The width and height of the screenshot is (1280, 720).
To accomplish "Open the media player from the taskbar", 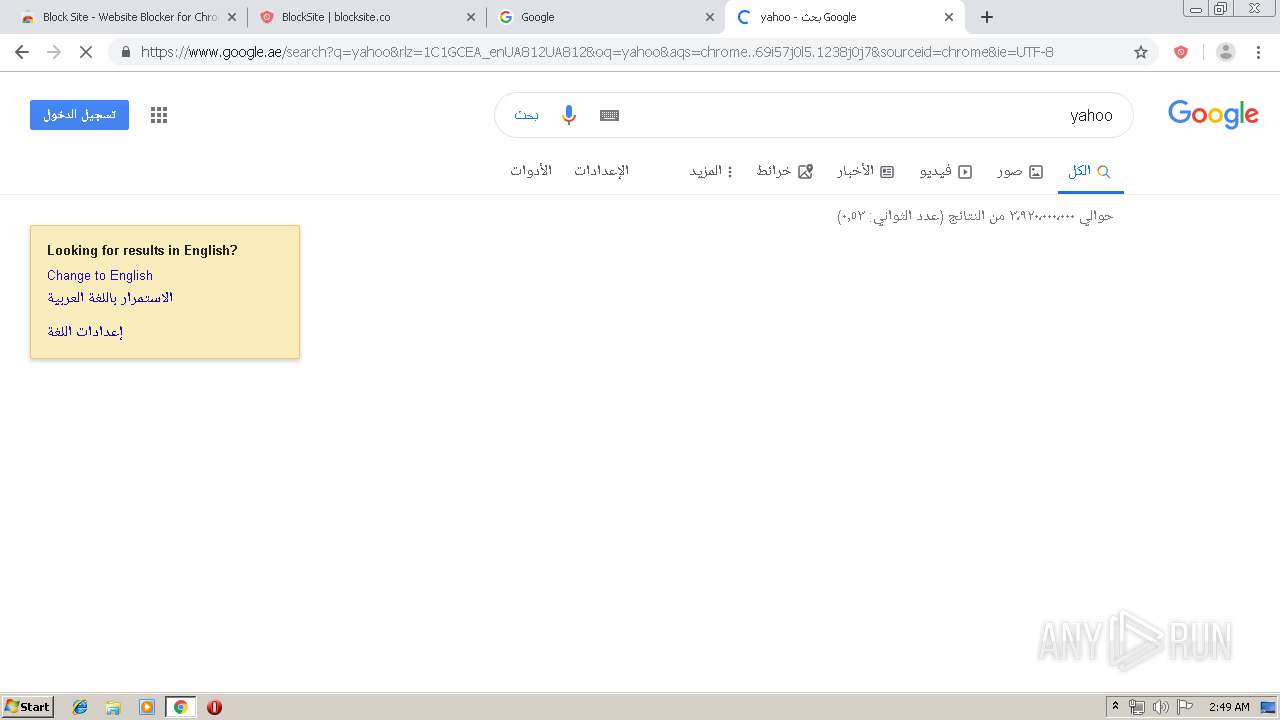I will [x=147, y=707].
